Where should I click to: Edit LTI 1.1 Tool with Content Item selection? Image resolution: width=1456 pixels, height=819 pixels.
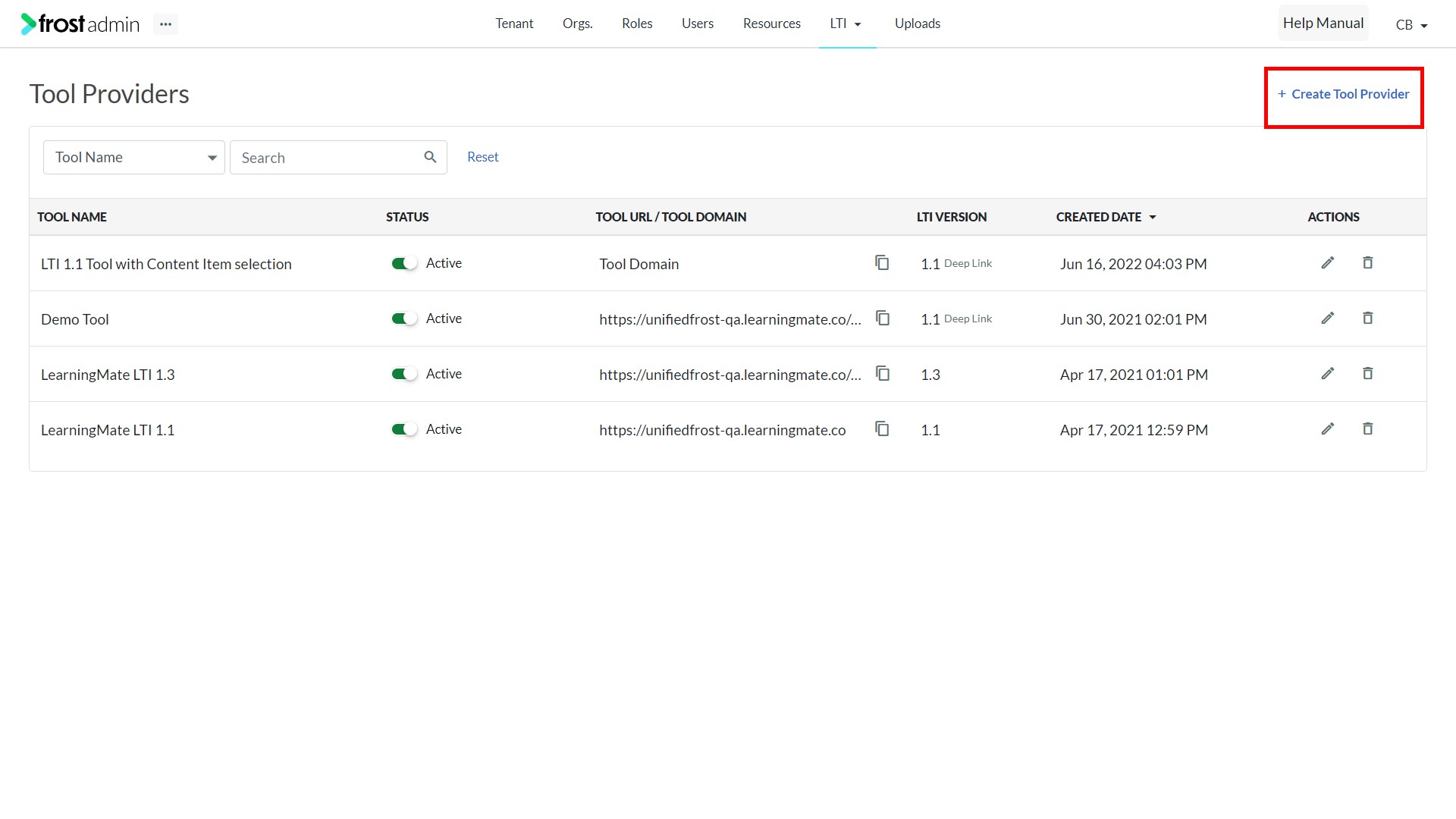[x=1328, y=262]
